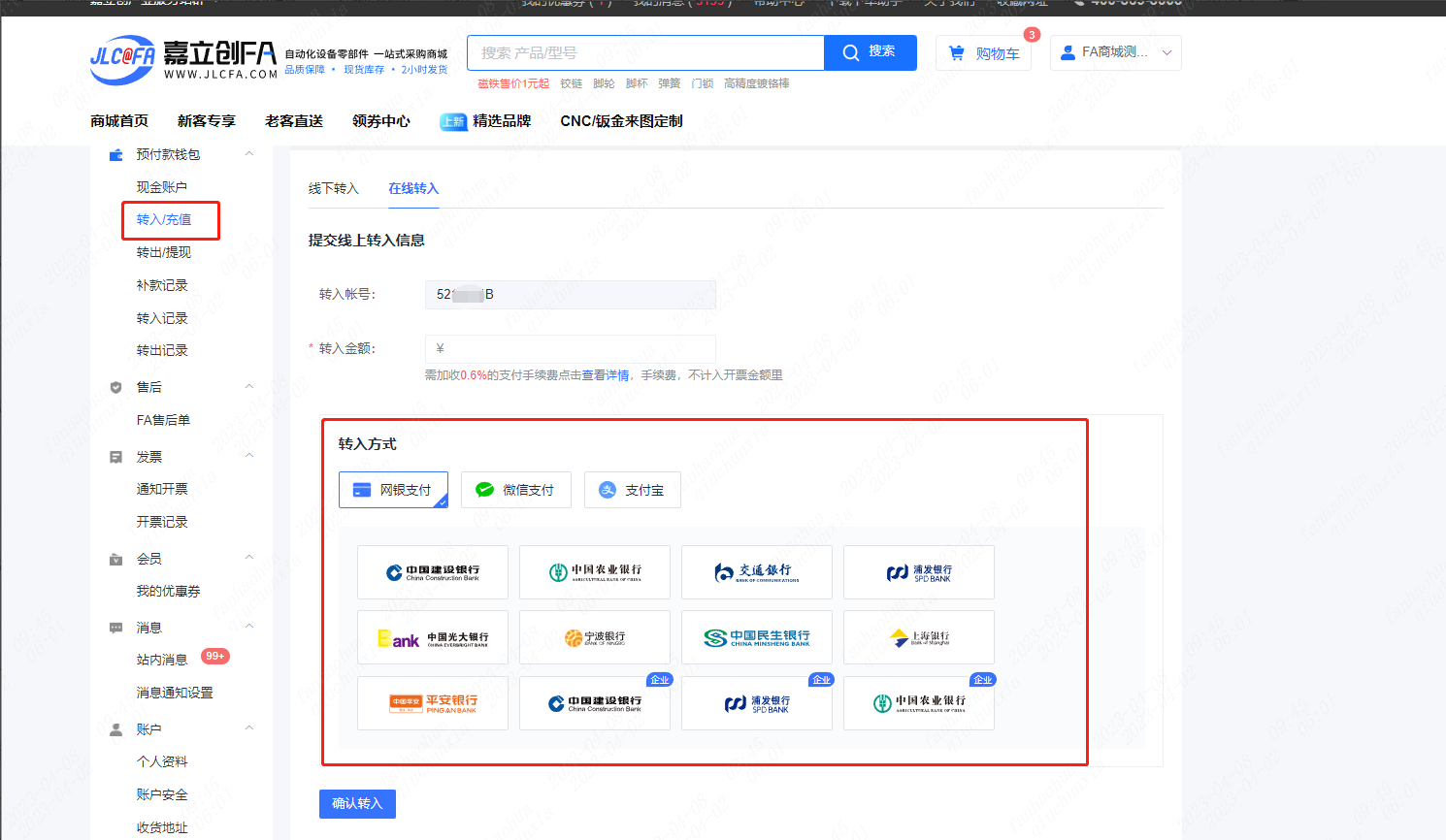Pick China Minsheng Bank for payment

point(756,637)
